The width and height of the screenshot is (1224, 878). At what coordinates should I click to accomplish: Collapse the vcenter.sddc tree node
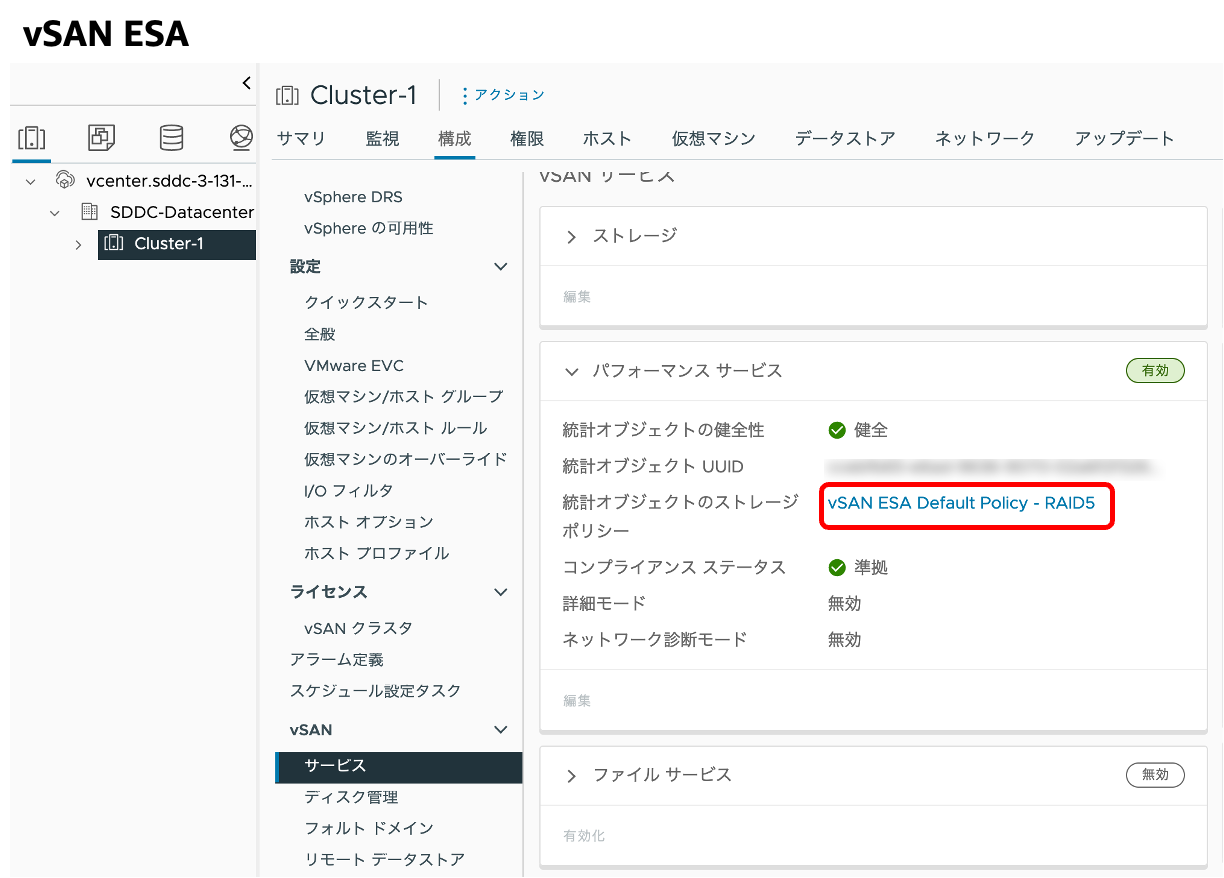[31, 180]
